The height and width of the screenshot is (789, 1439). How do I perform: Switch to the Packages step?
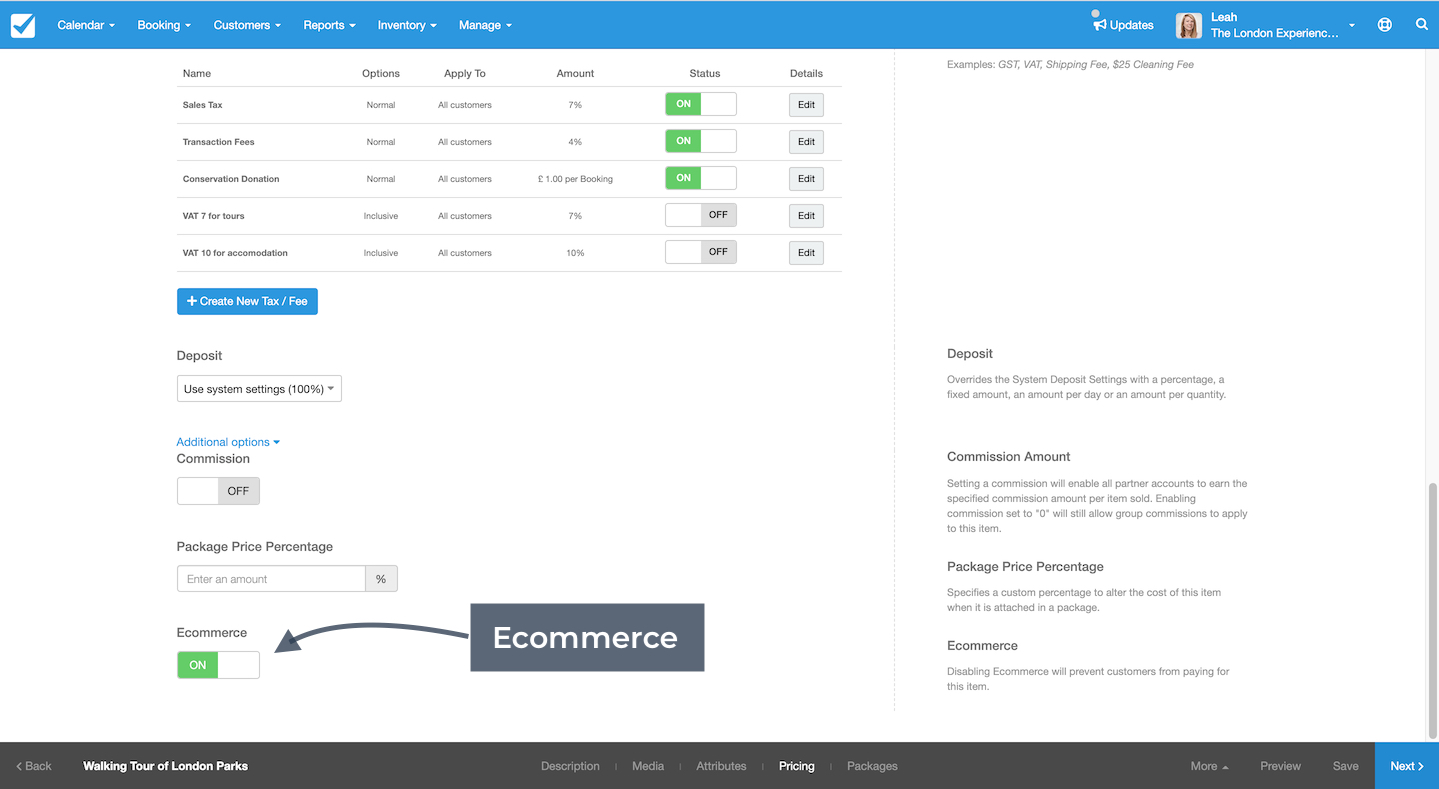point(872,766)
